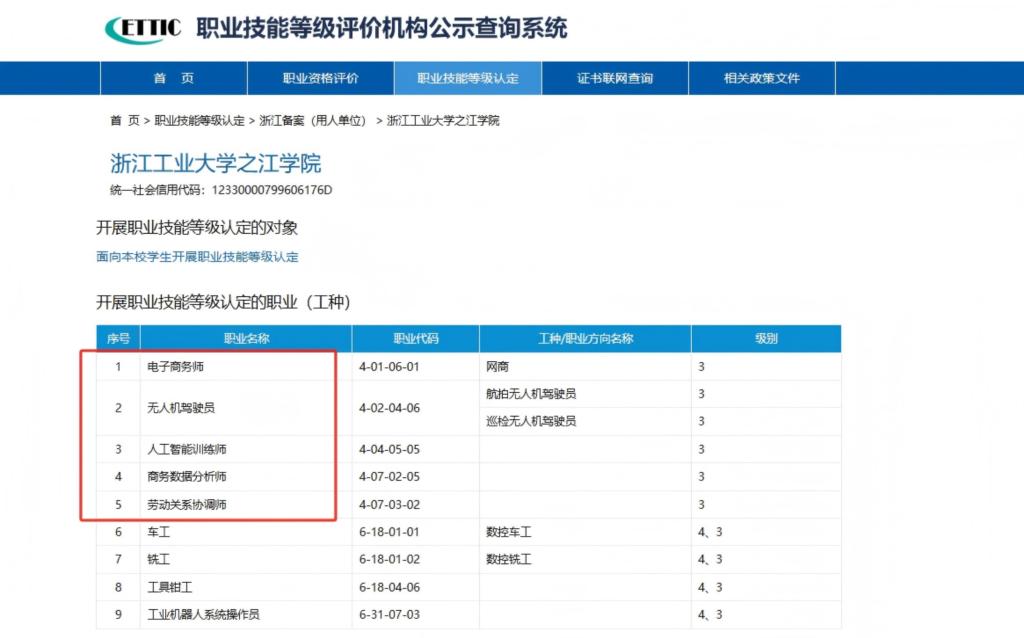The height and width of the screenshot is (638, 1024).
Task: Click the 浙江工业大学之江学院 breadcrumb item
Action: tap(443, 121)
